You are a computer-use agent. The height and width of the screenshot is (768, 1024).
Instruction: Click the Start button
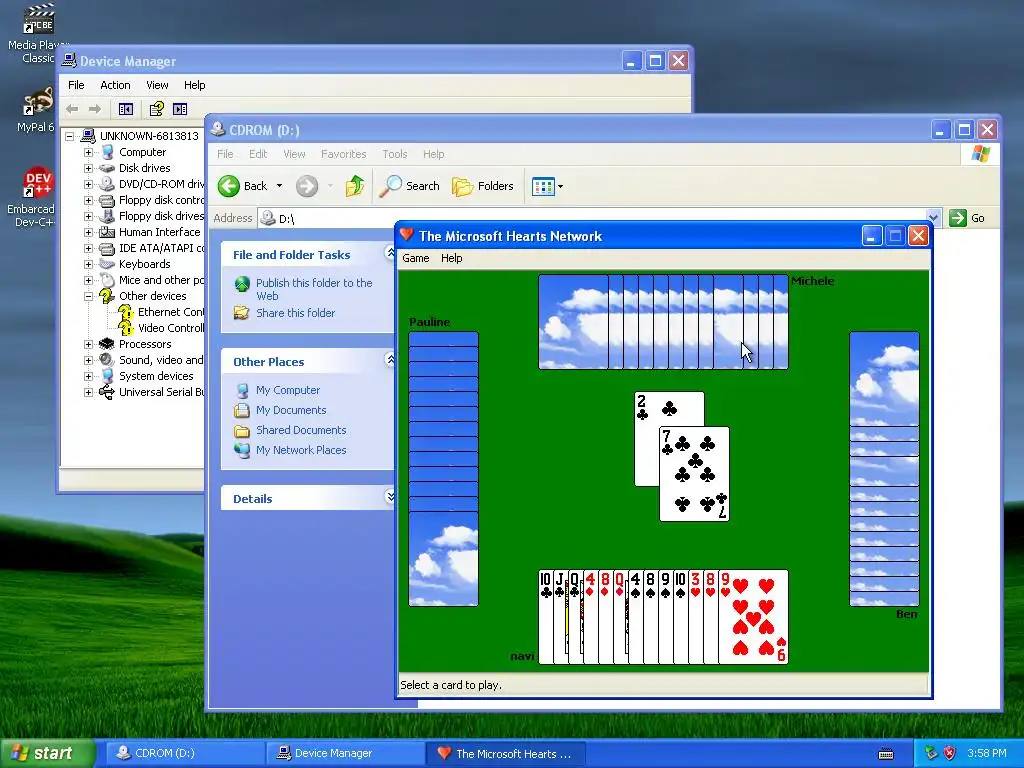click(x=47, y=754)
